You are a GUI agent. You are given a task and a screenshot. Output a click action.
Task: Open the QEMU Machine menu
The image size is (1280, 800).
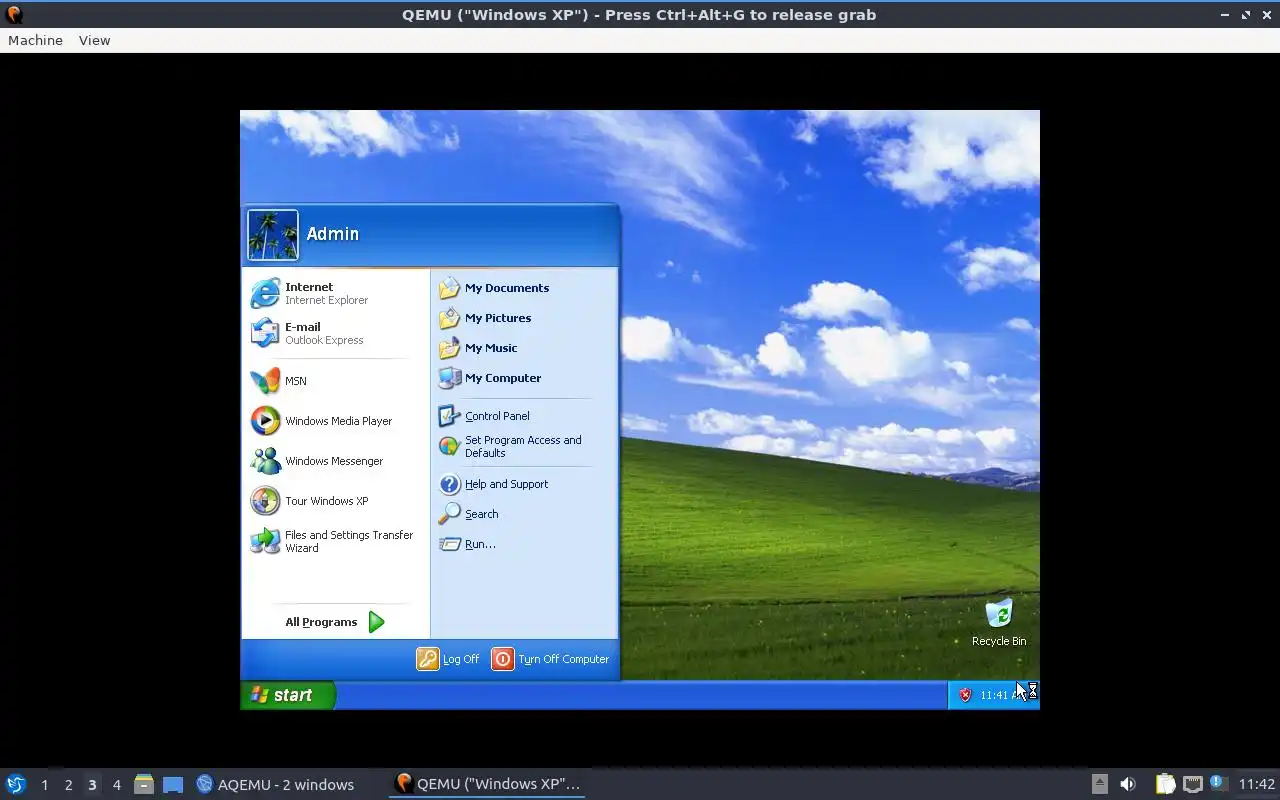(x=35, y=40)
